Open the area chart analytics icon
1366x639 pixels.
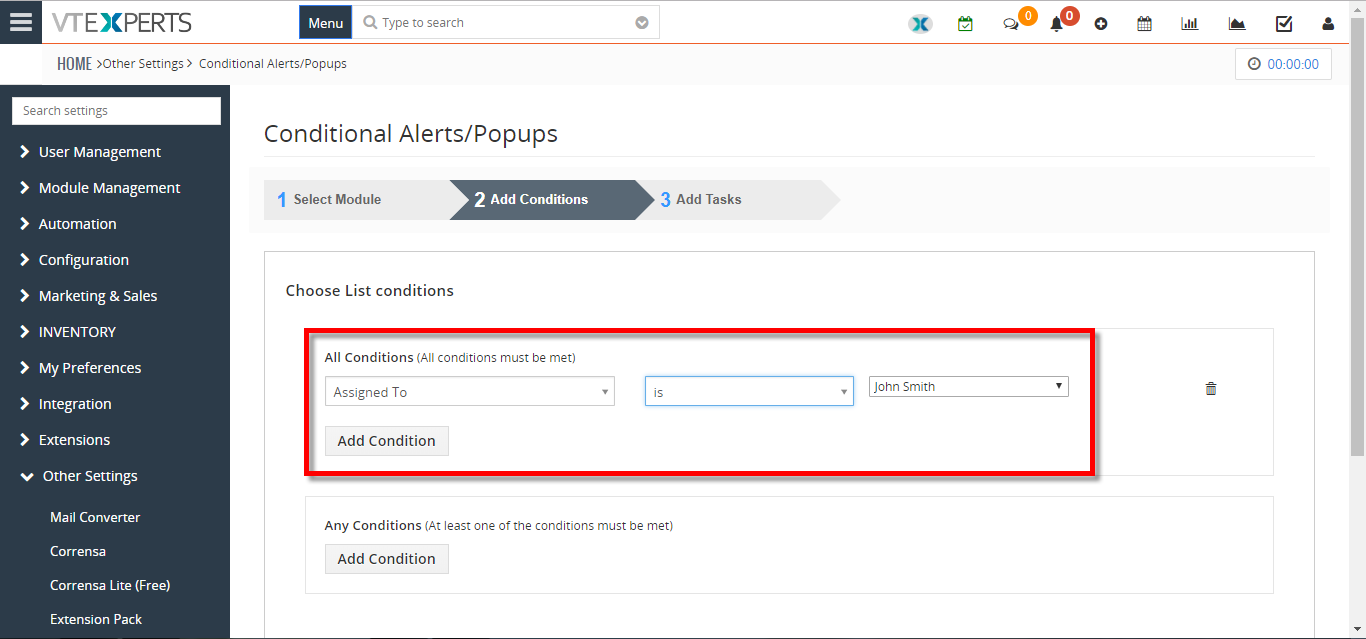click(x=1237, y=23)
